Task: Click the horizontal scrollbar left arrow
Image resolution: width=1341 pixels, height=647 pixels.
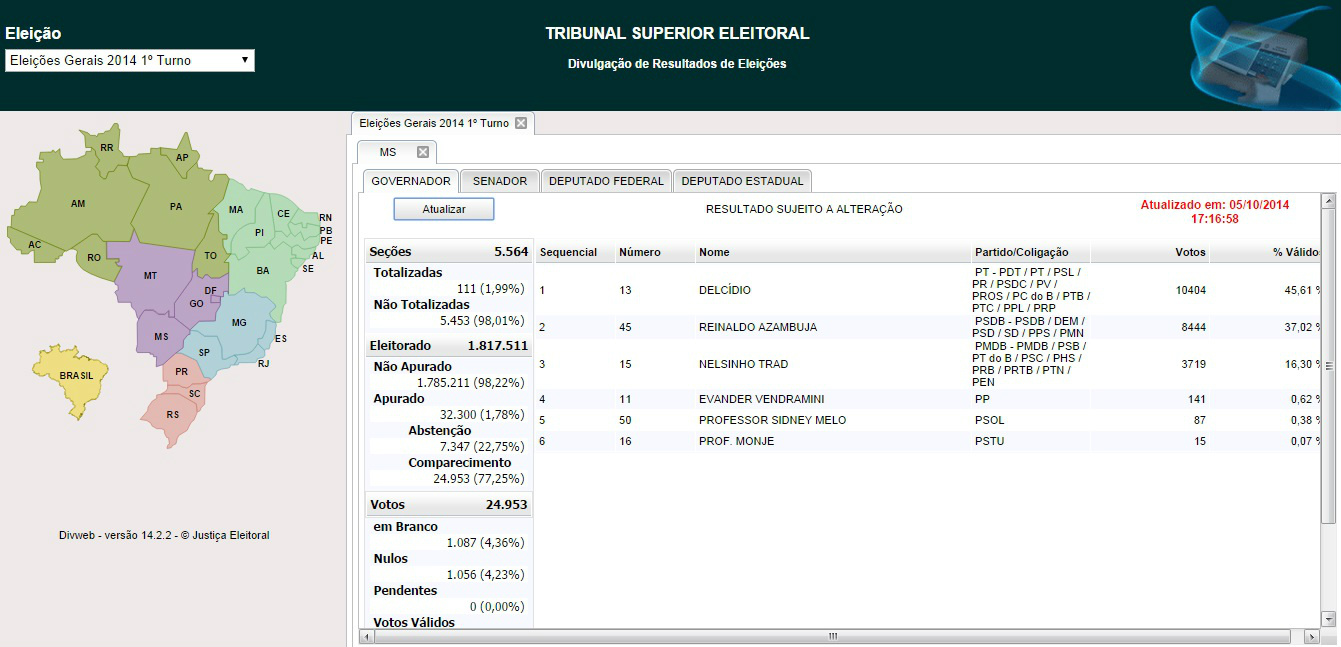Action: coord(367,636)
